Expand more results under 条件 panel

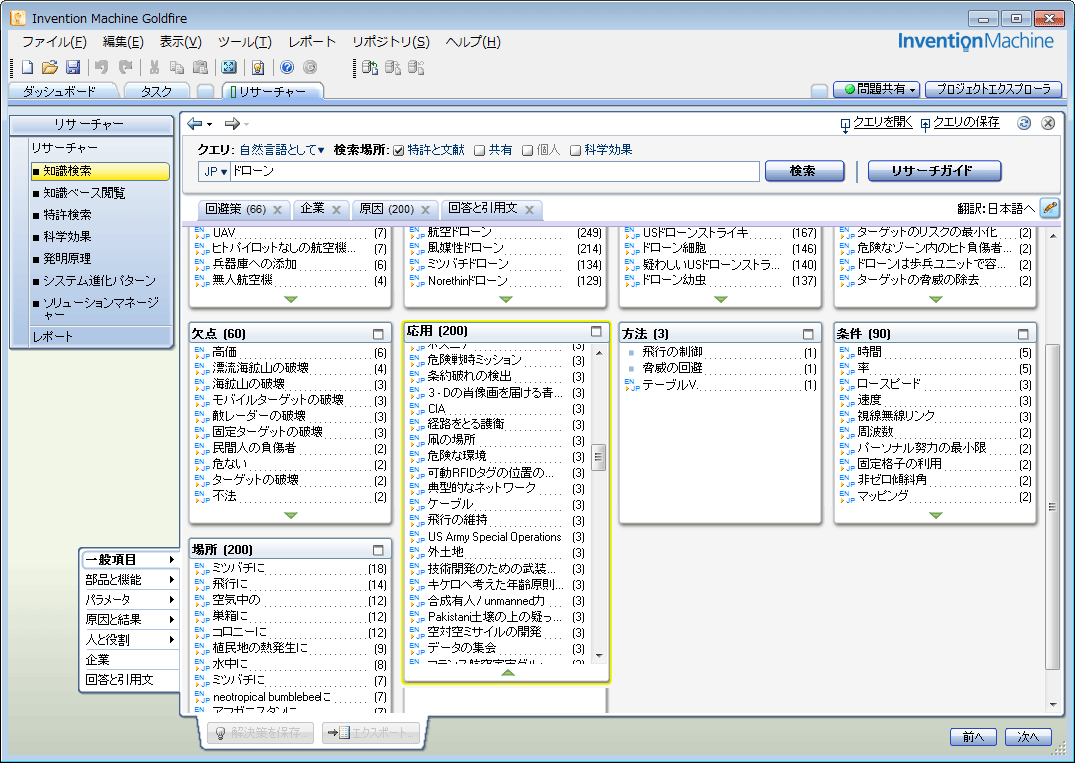936,516
